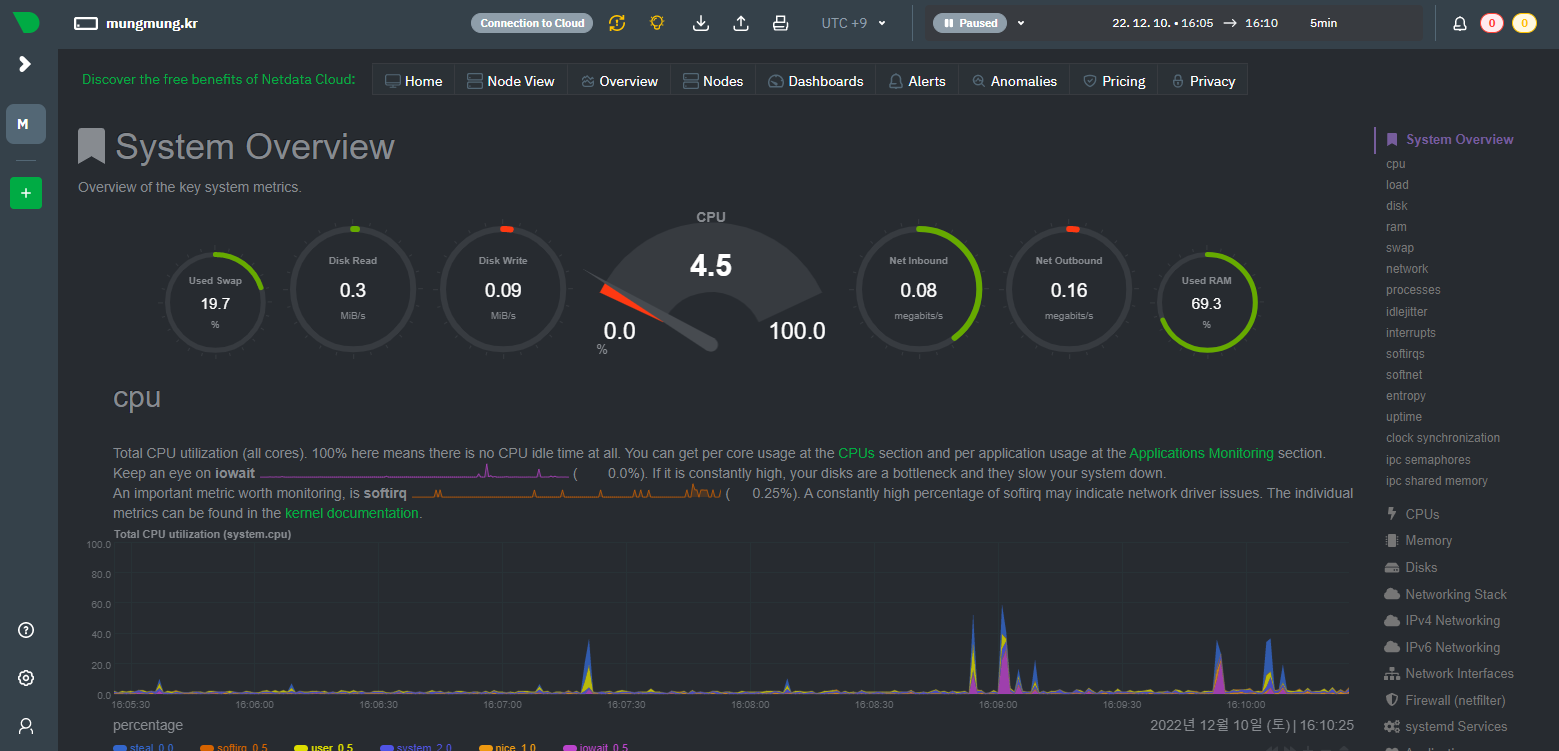Select the M space avatar

(x=25, y=124)
